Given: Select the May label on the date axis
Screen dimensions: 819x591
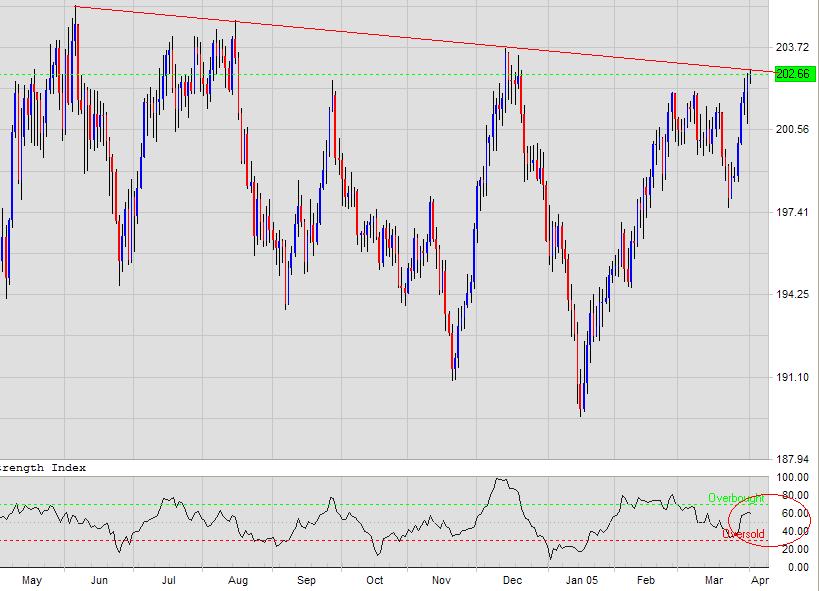Looking at the screenshot, I should point(31,580).
